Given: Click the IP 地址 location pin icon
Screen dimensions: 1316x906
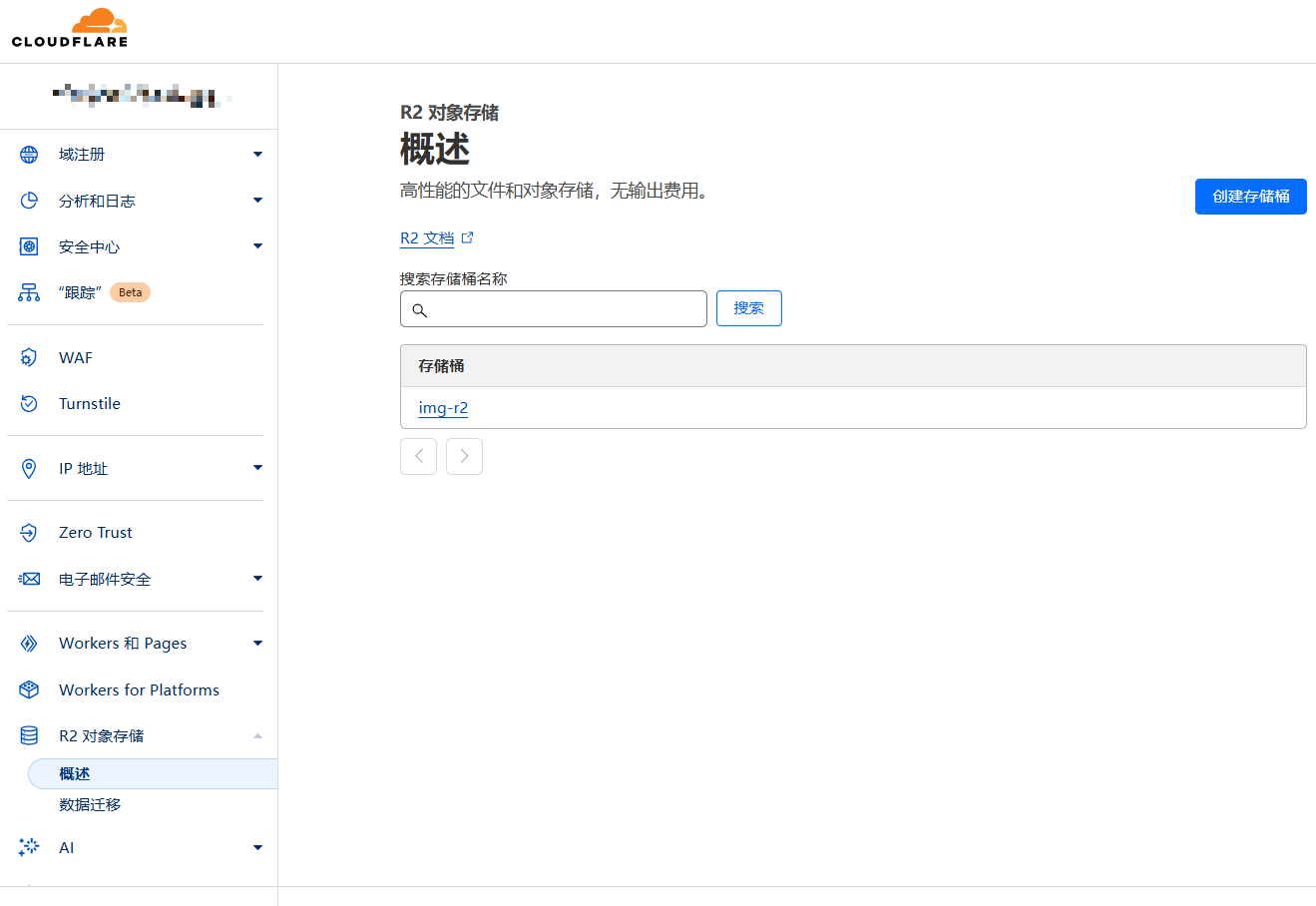Looking at the screenshot, I should pos(29,468).
